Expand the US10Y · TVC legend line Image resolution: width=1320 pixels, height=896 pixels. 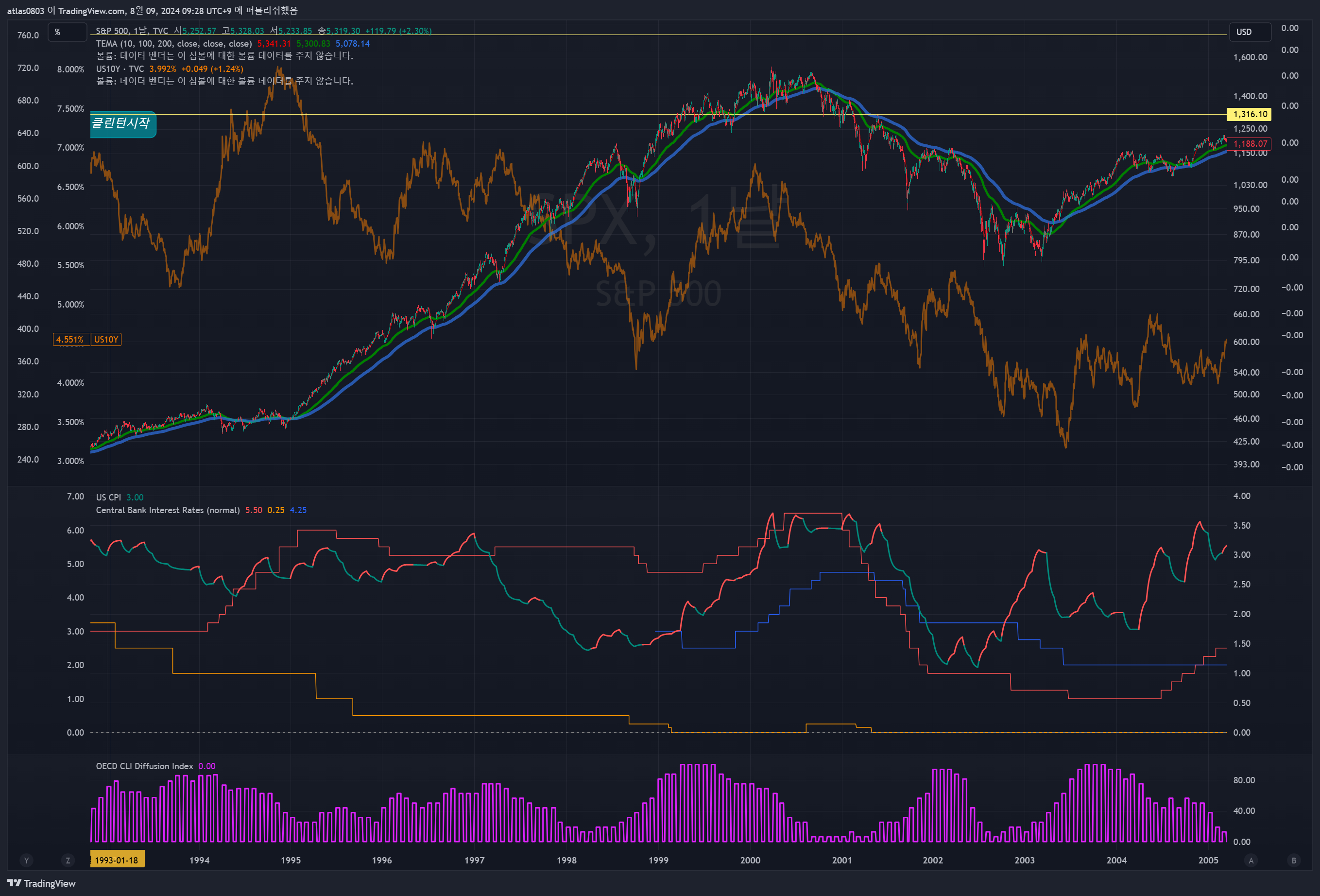click(120, 69)
